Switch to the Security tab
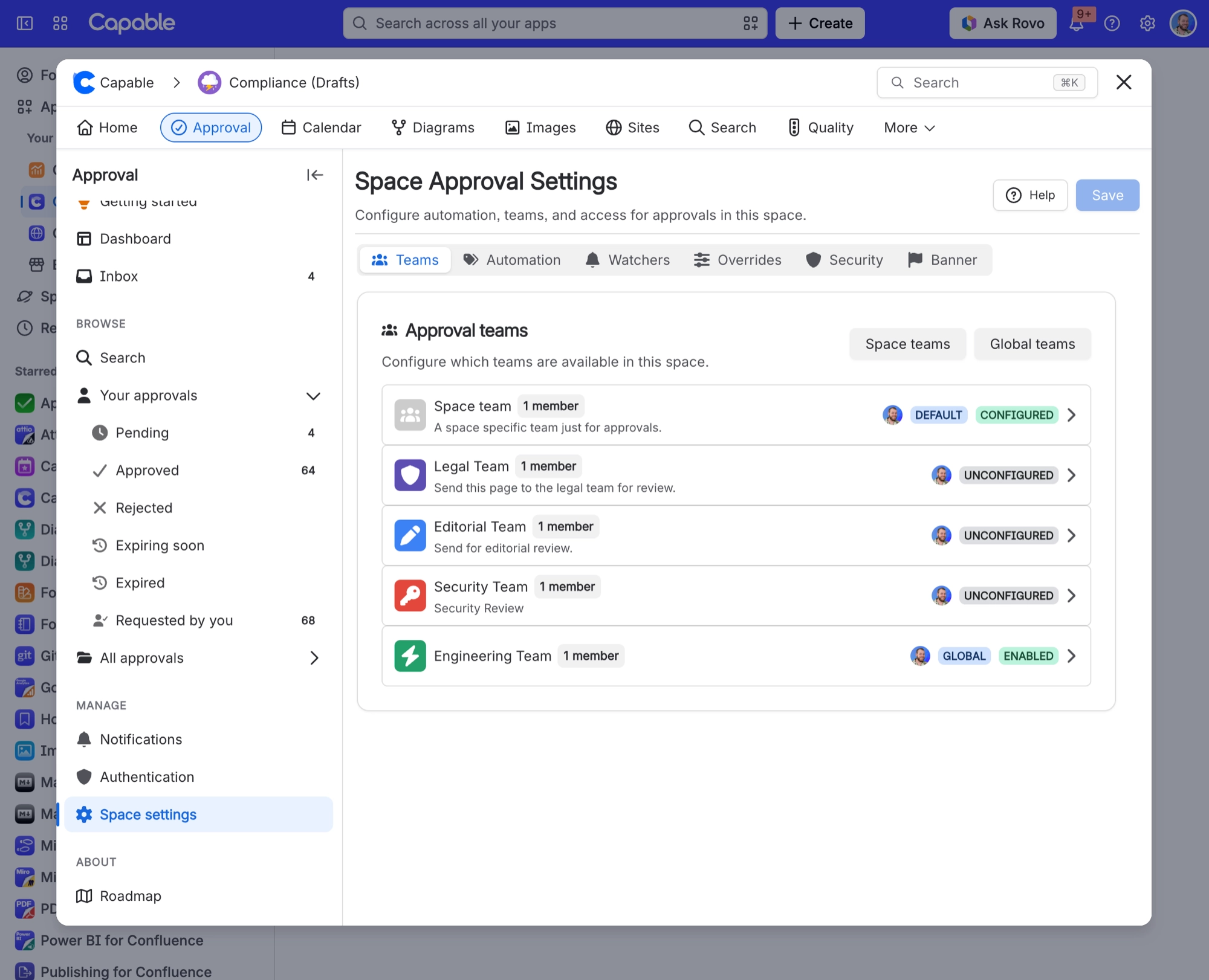This screenshot has width=1209, height=980. coord(844,260)
